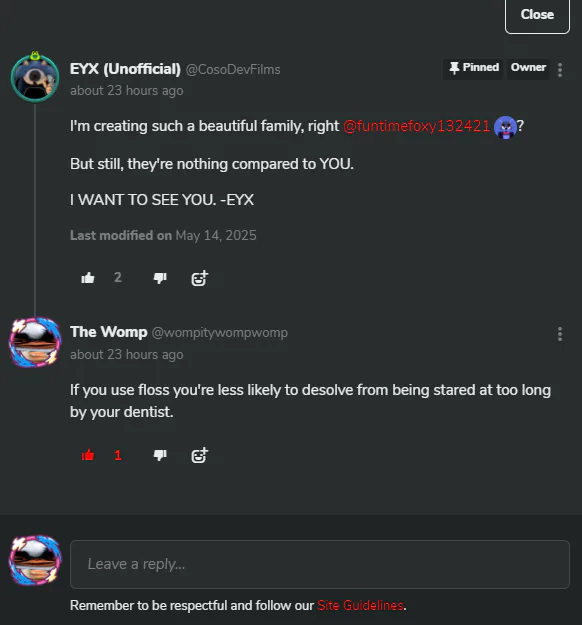Open the @CosoDevFilms username
The image size is (582, 625).
point(233,69)
